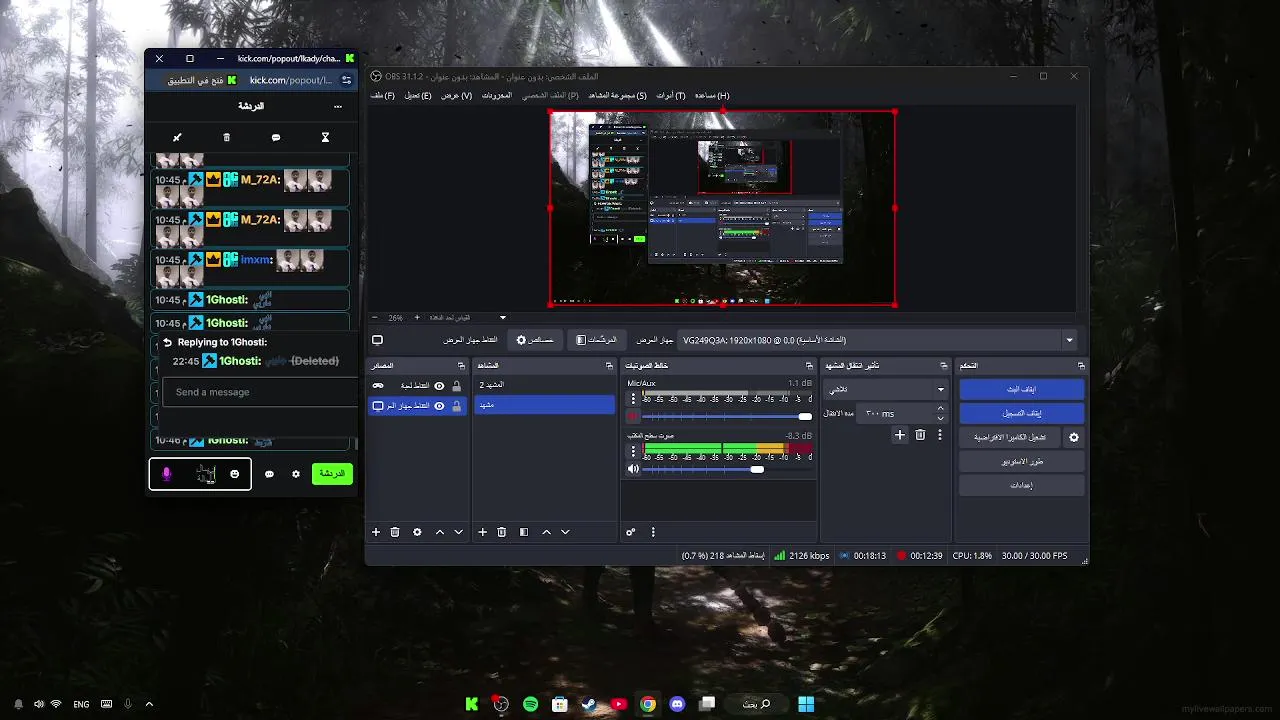Move selected scene down arrow
Viewport: 1280px width, 720px height.
tap(565, 532)
